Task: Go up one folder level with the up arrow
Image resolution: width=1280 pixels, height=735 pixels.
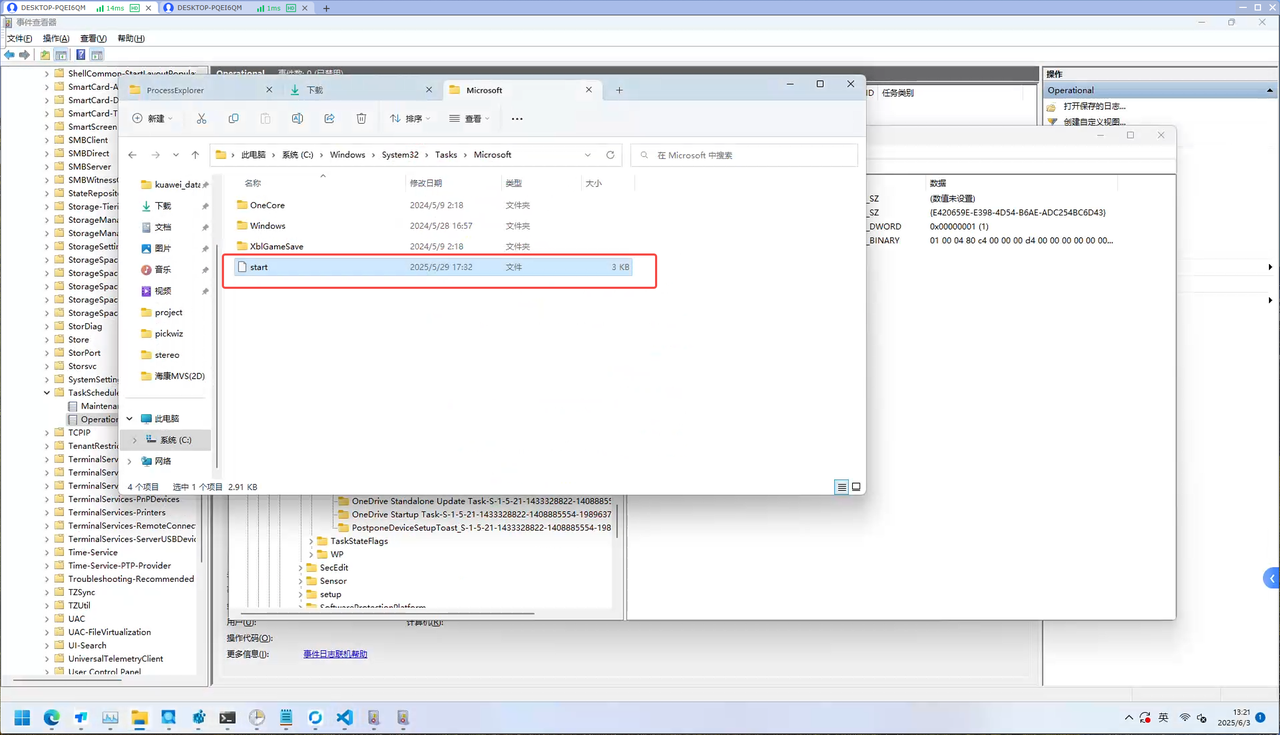Action: (x=195, y=155)
